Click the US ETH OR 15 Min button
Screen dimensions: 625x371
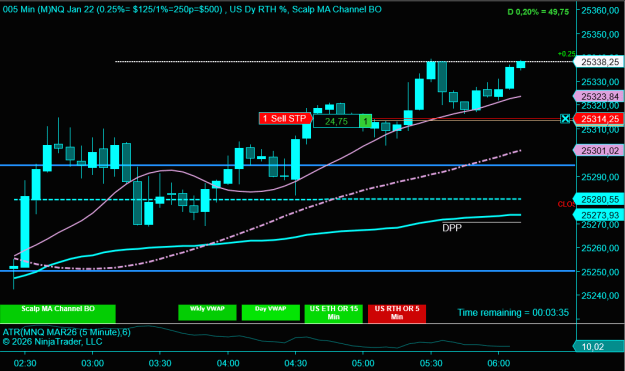(x=334, y=313)
